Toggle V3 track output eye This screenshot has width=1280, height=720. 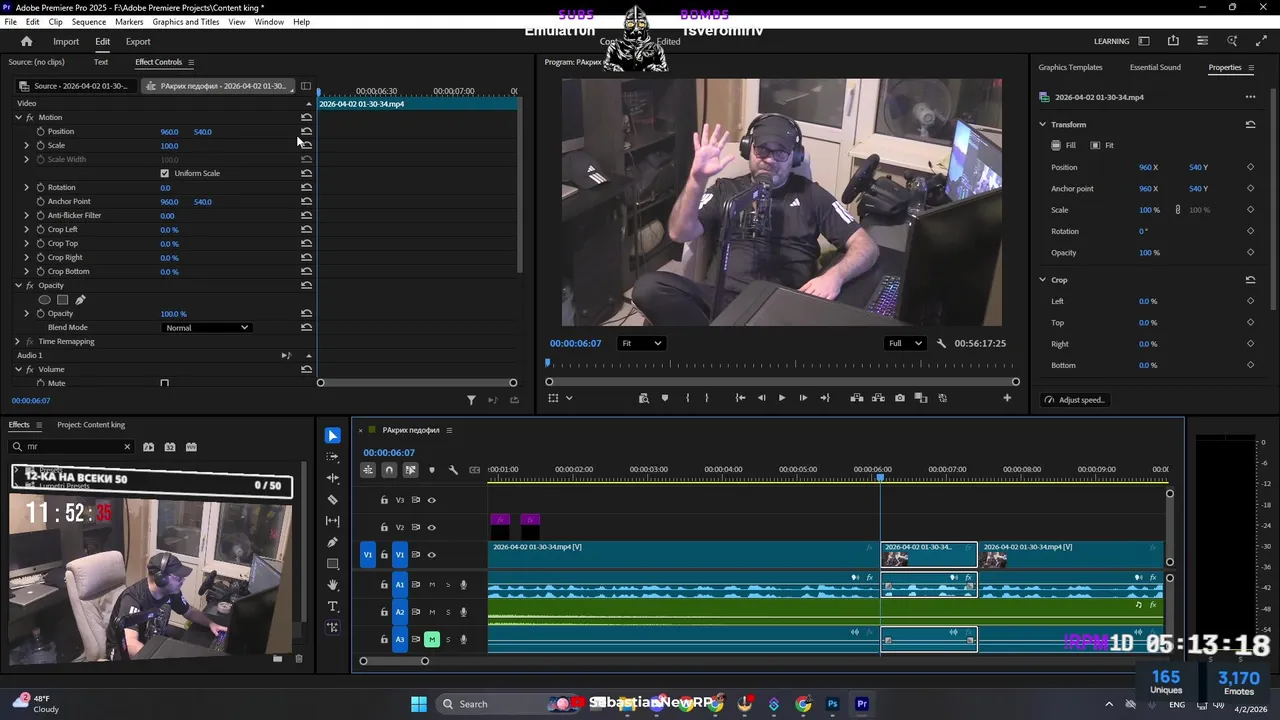tap(432, 500)
